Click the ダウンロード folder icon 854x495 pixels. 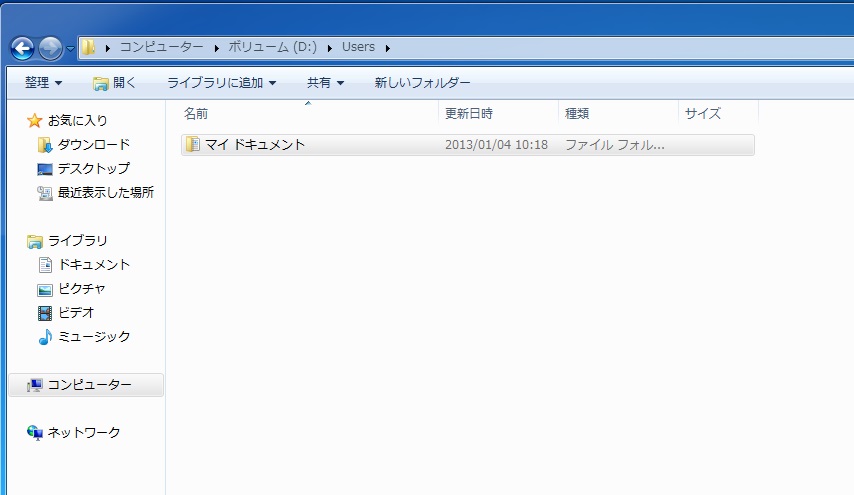coord(45,145)
